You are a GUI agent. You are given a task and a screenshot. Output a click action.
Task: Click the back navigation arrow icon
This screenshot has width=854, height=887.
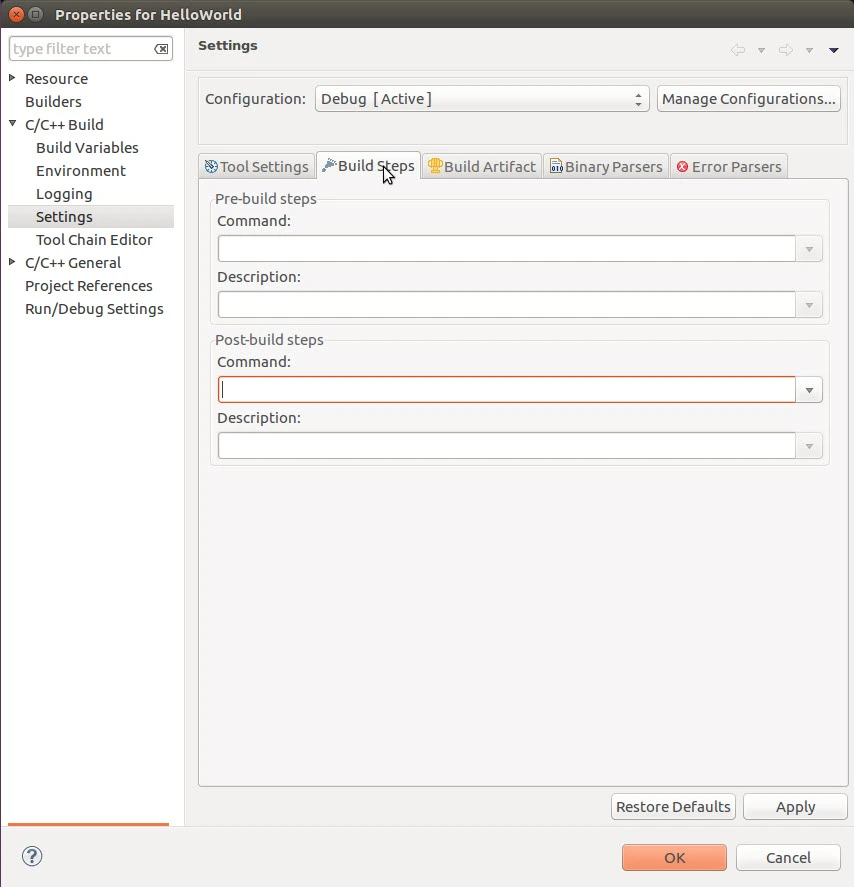click(738, 50)
